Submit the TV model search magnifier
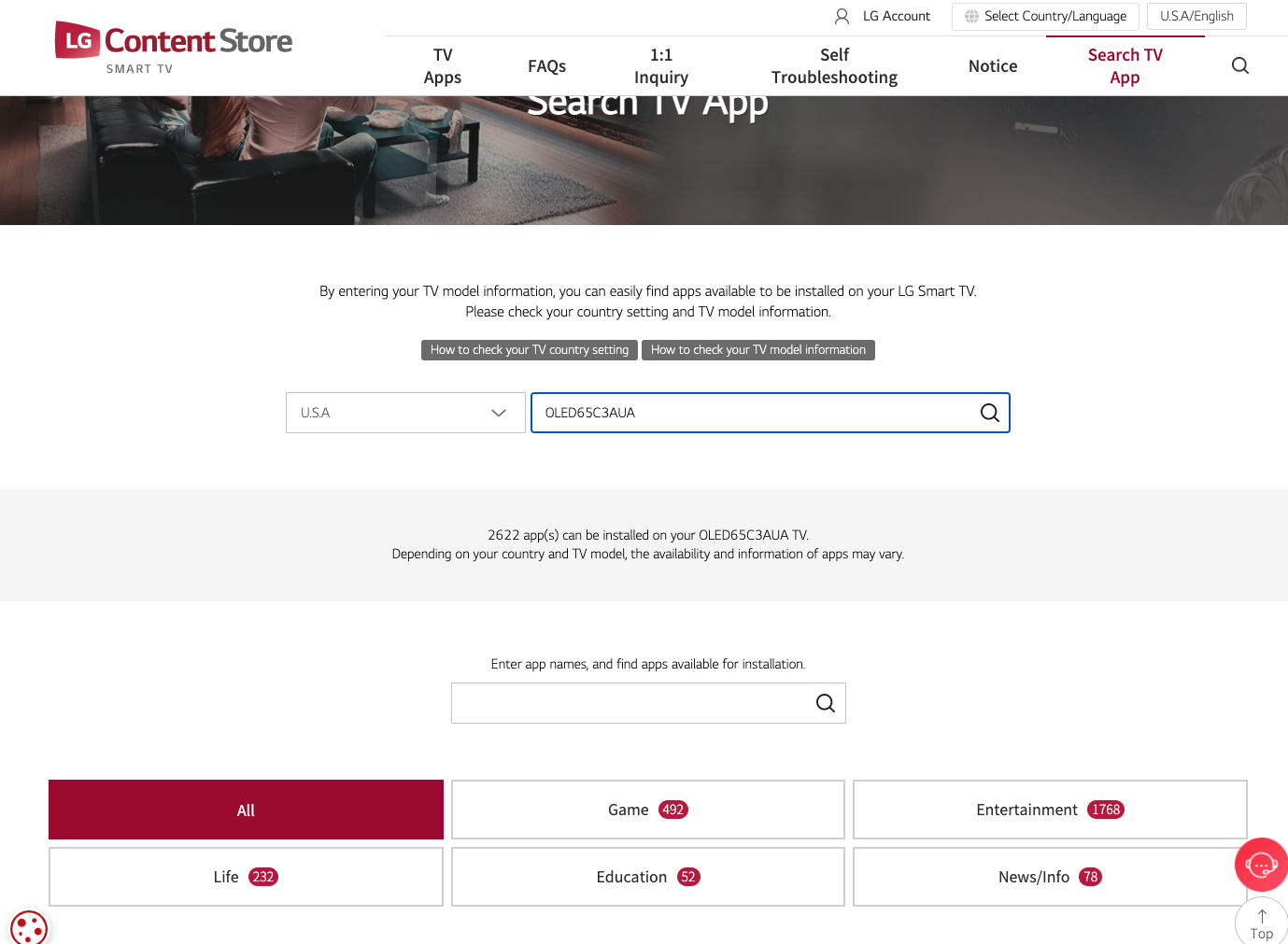Viewport: 1288px width, 944px height. click(990, 413)
